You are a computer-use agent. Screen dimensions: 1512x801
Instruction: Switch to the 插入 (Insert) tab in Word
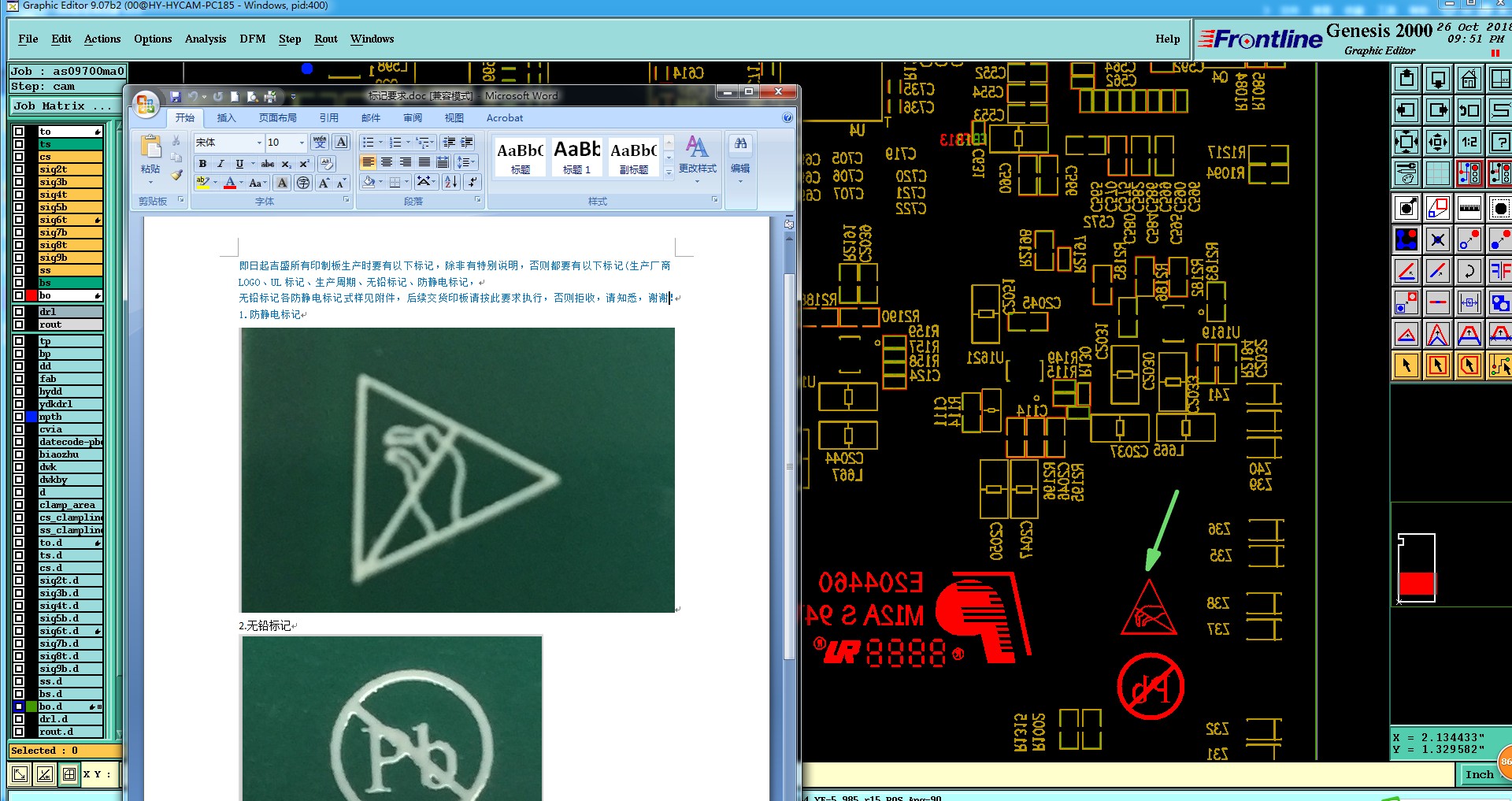point(226,118)
